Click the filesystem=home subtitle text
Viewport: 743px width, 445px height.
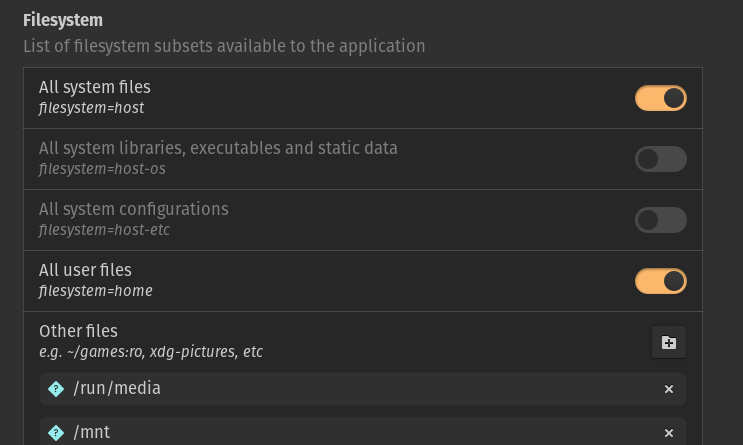click(x=95, y=291)
